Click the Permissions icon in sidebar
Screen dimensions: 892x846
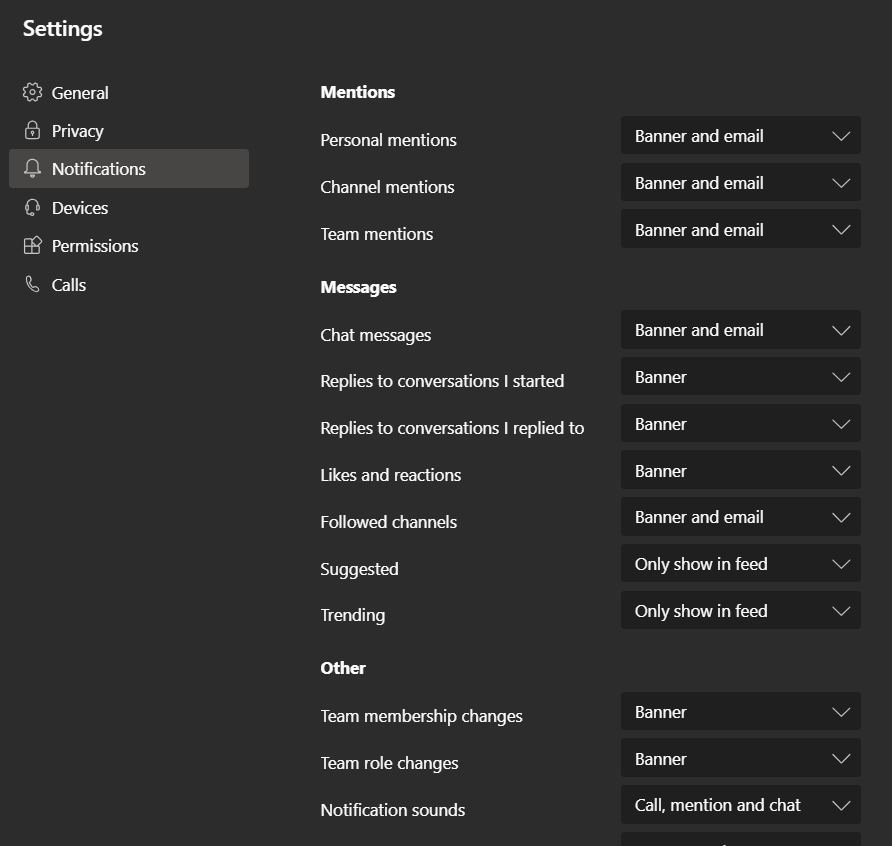click(32, 246)
